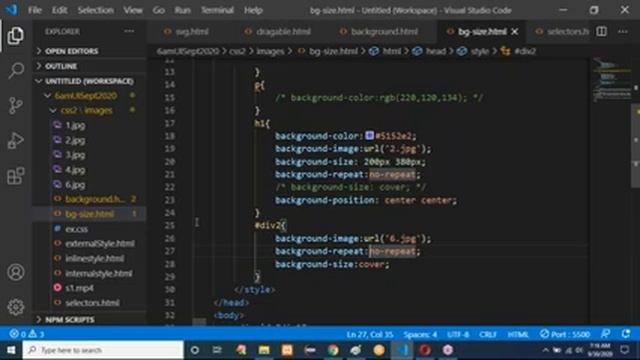Click Spaces: 4 indentation status item

click(x=420, y=334)
